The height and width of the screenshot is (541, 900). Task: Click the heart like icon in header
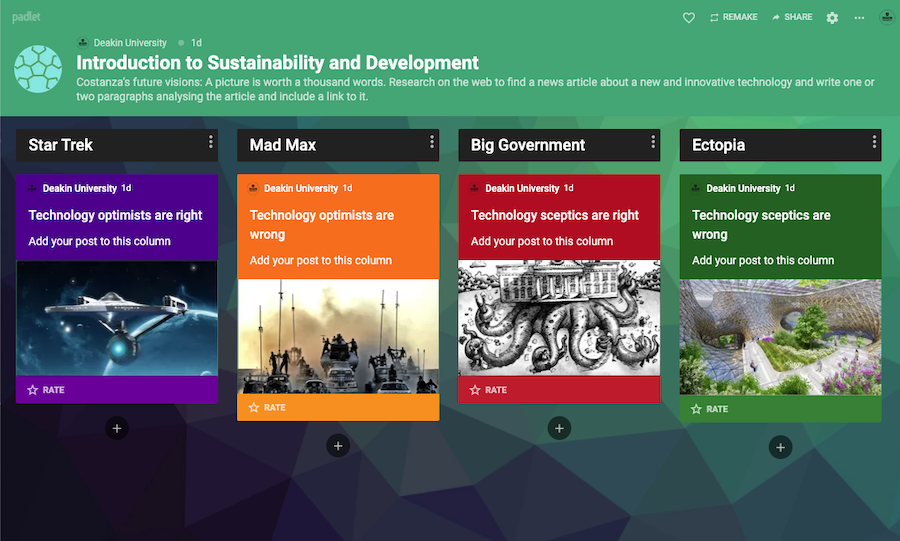pos(689,18)
